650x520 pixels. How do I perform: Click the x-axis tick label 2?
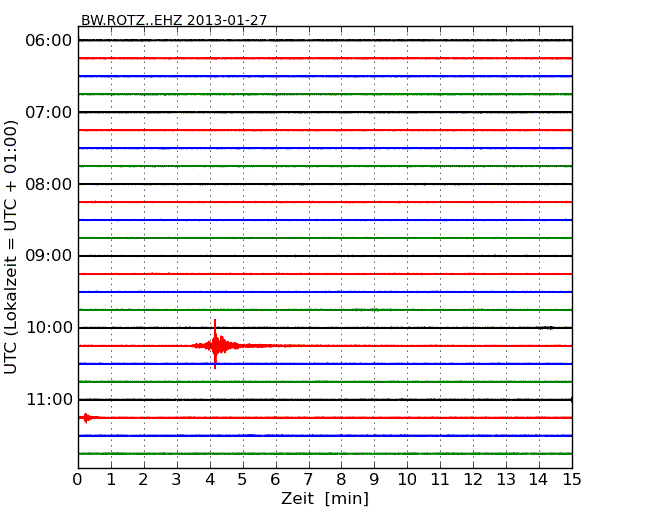(143, 479)
